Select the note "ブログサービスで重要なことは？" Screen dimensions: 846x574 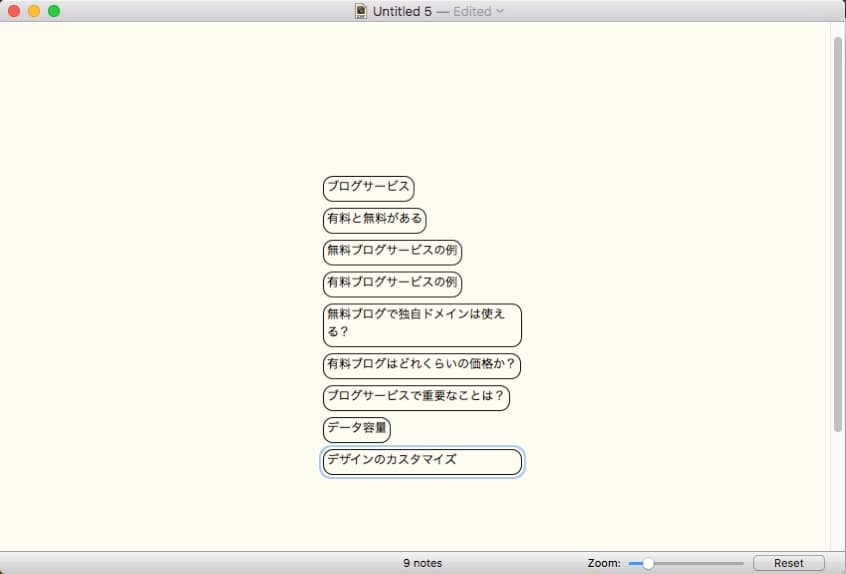[416, 398]
